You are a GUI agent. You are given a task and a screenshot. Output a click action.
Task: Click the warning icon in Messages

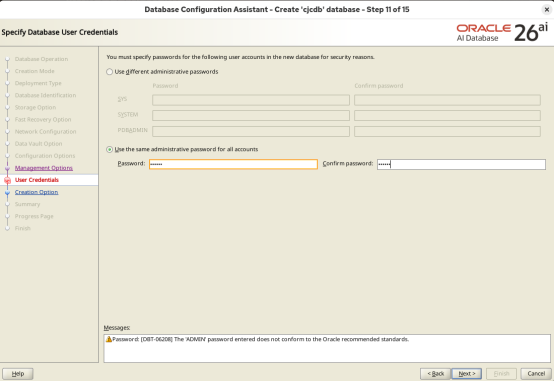(109, 339)
